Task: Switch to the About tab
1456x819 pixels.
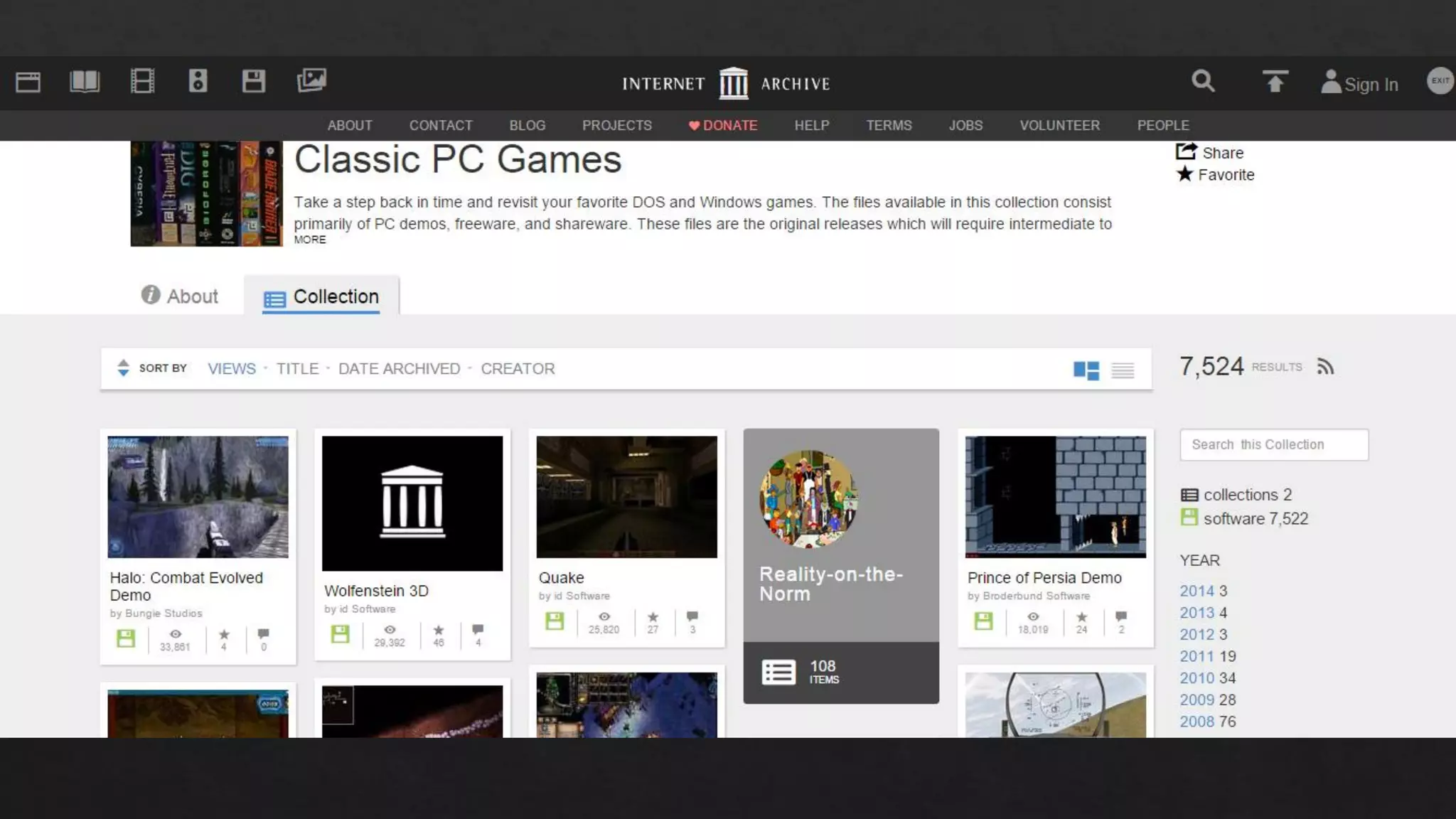Action: [180, 296]
